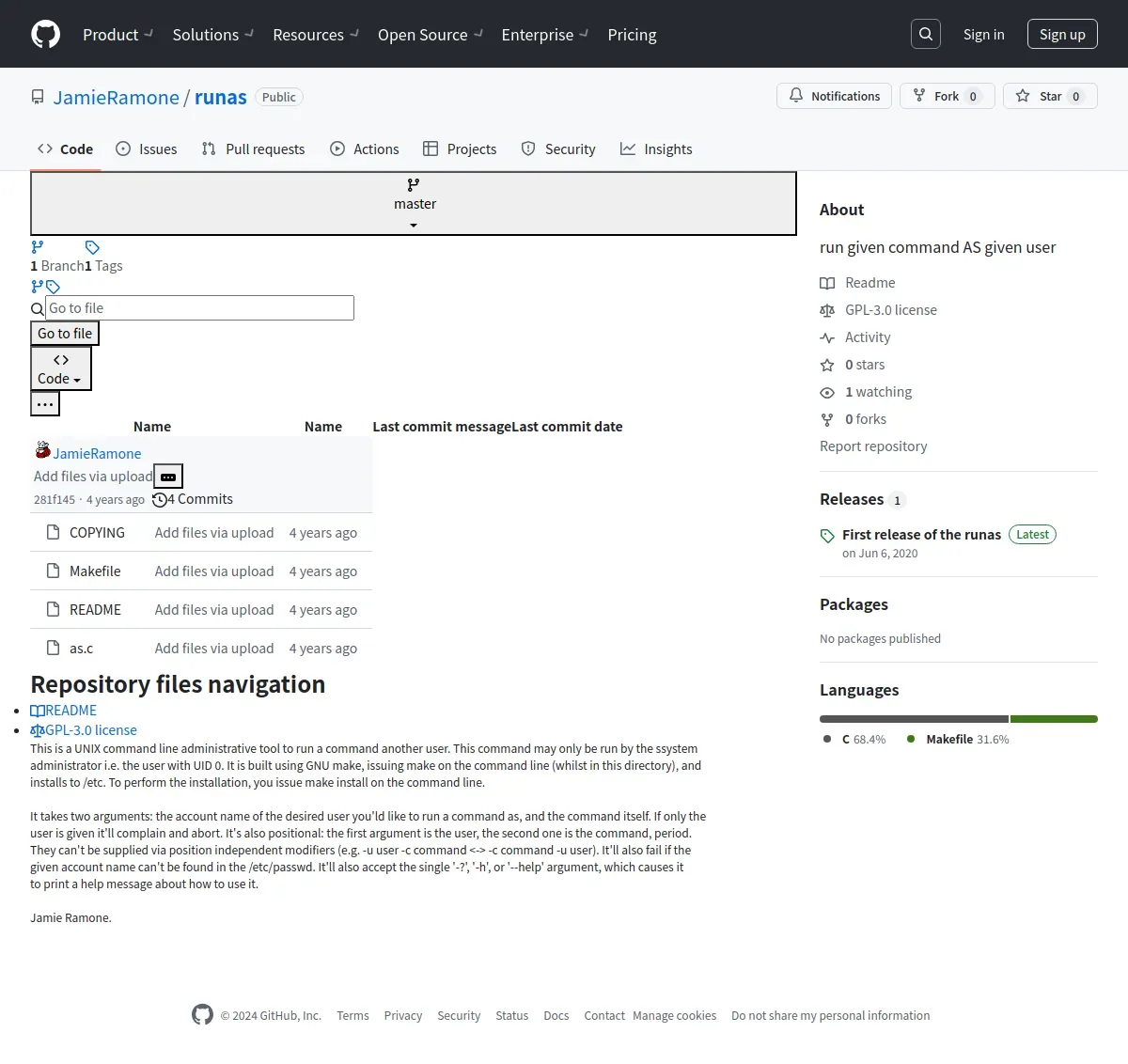Viewport: 1128px width, 1064px height.
Task: Select the GPL-3.0 license navigation tab
Action: pos(84,730)
